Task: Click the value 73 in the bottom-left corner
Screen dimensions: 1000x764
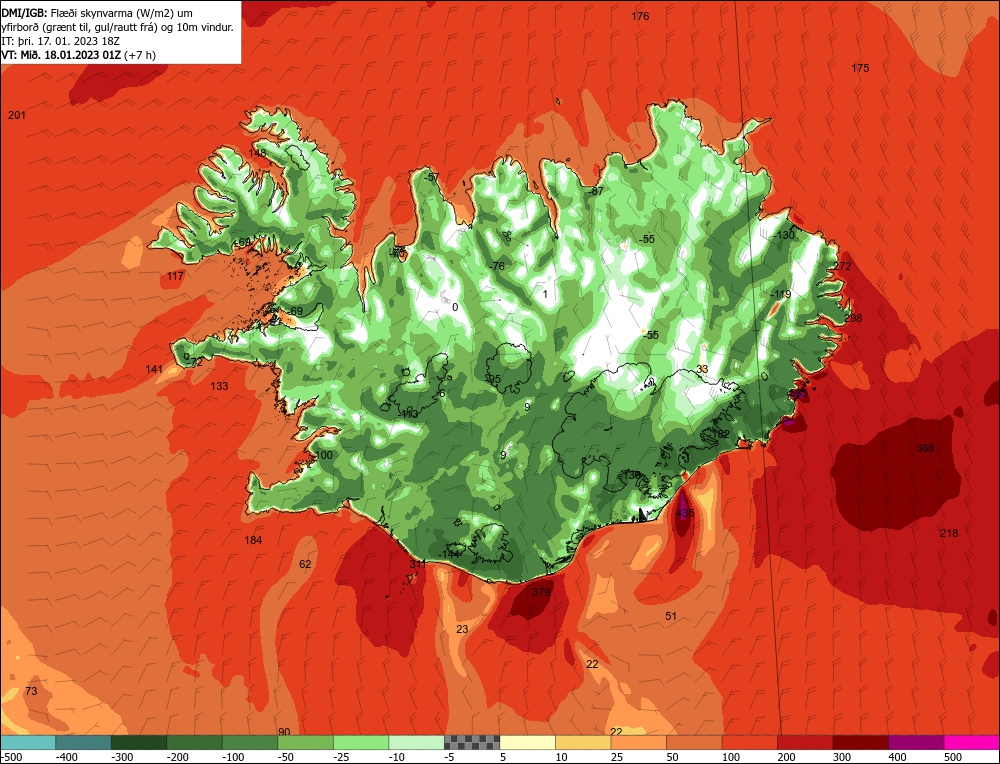Action: [31, 691]
